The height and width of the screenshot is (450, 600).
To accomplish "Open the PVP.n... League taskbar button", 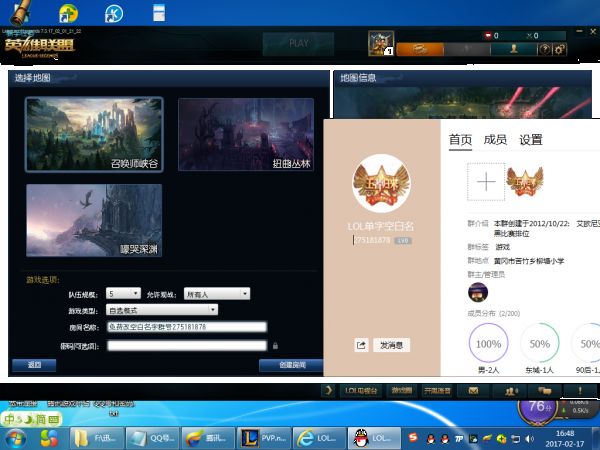I will (264, 438).
